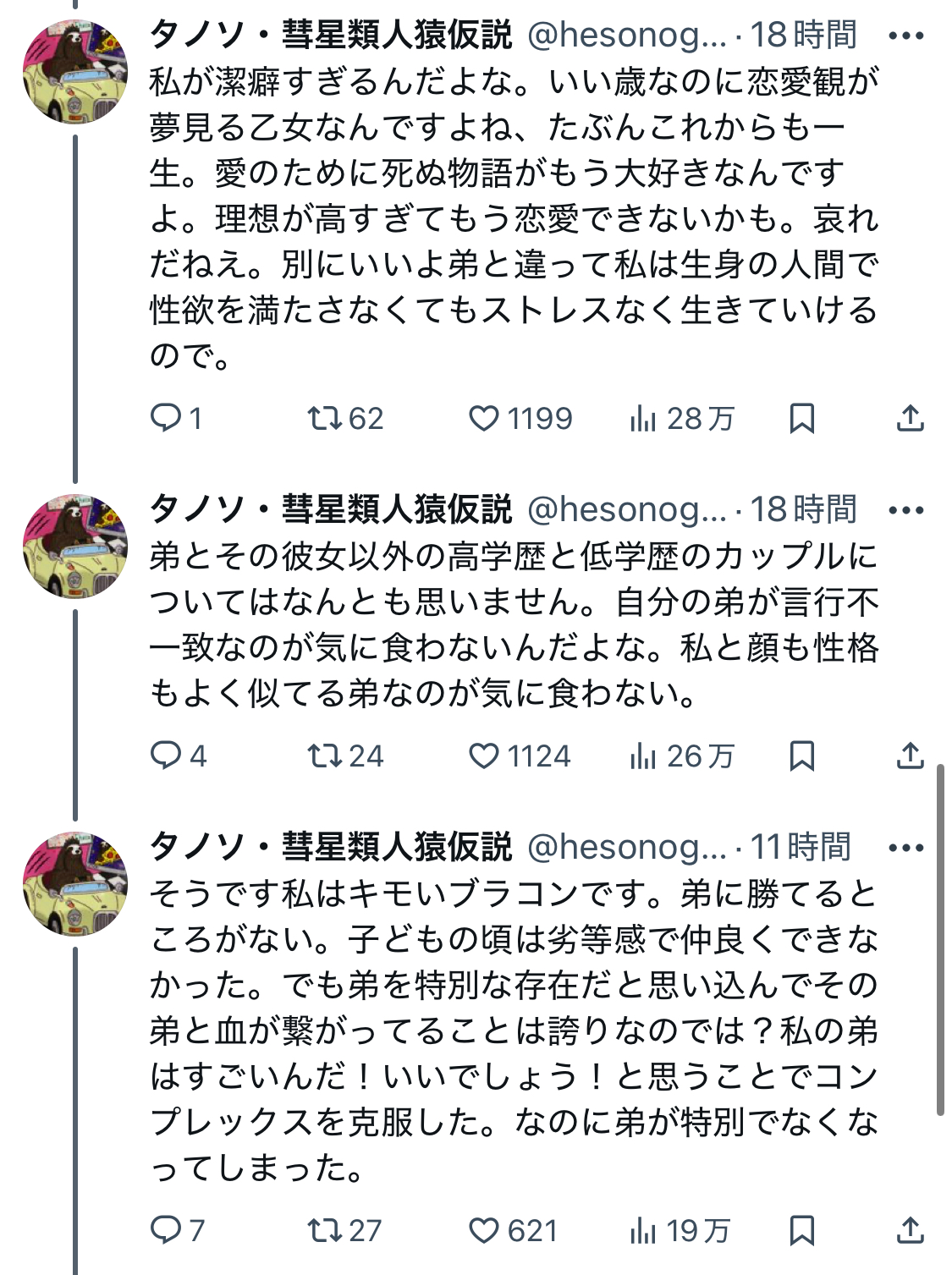Screen dimensions: 952x1275
Task: Reply to the tweet with 4 replies
Action: pos(165,756)
